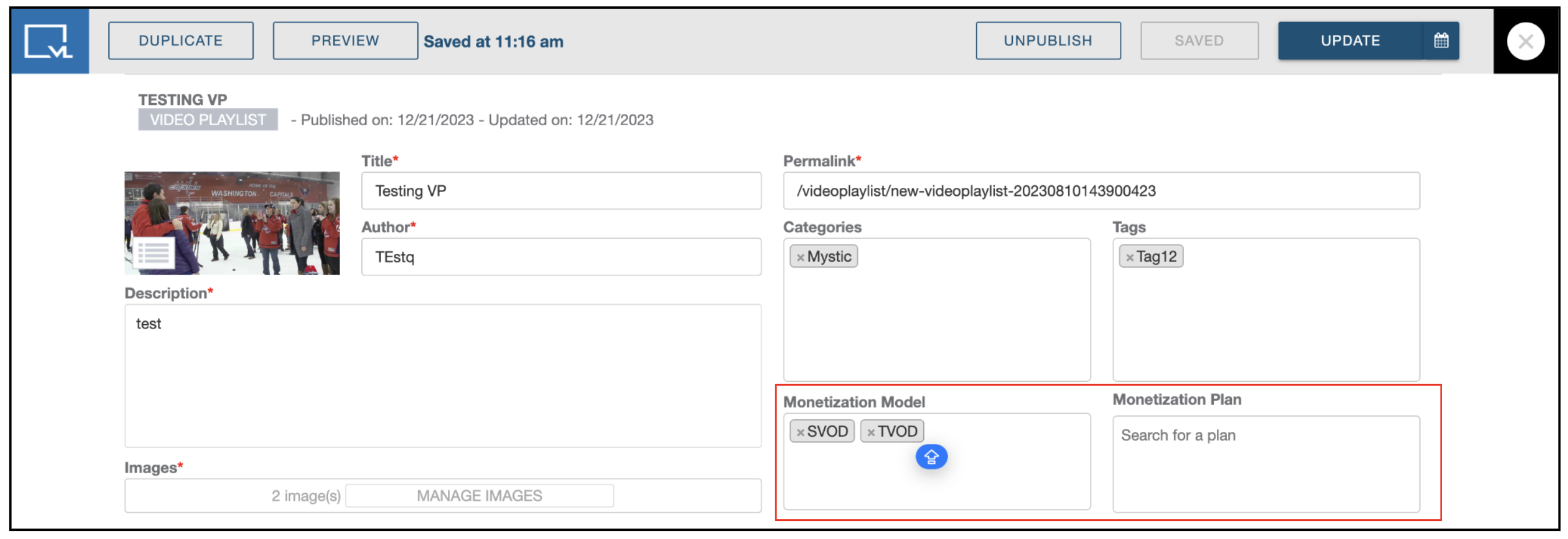
Task: Click the PREVIEW button
Action: click(345, 41)
